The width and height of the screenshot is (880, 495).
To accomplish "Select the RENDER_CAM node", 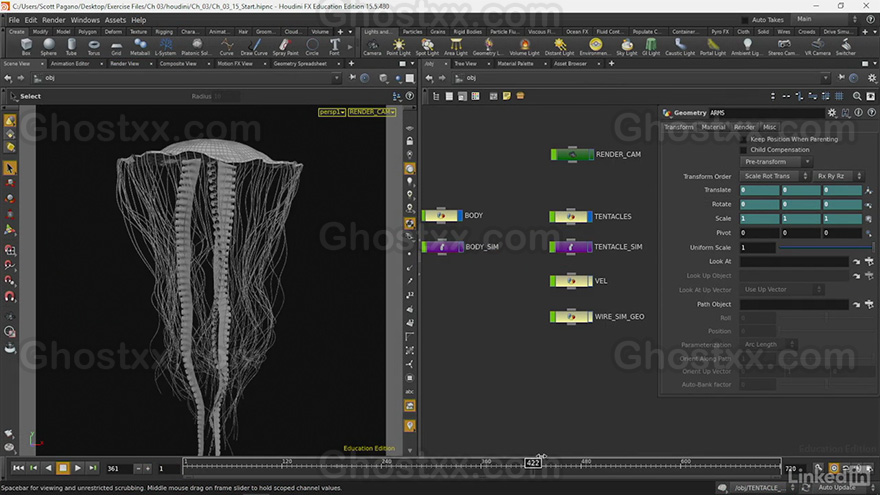I will pyautogui.click(x=572, y=154).
